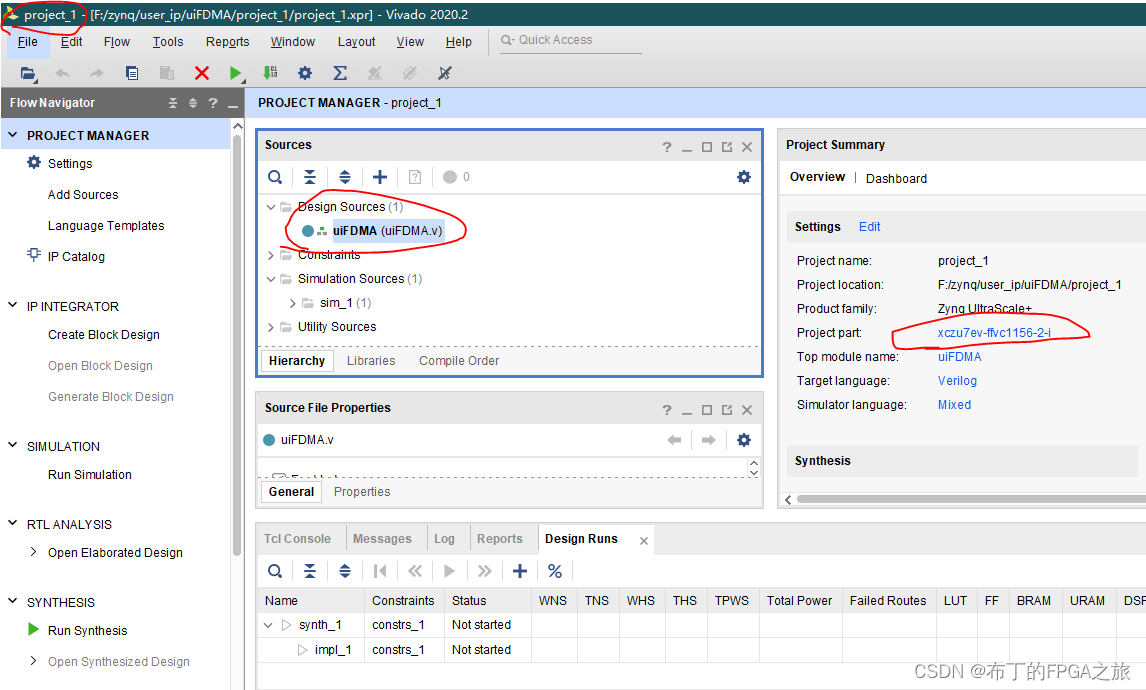Click the Paste icon in the main toolbar
Screen dimensions: 1146x690
[x=167, y=73]
